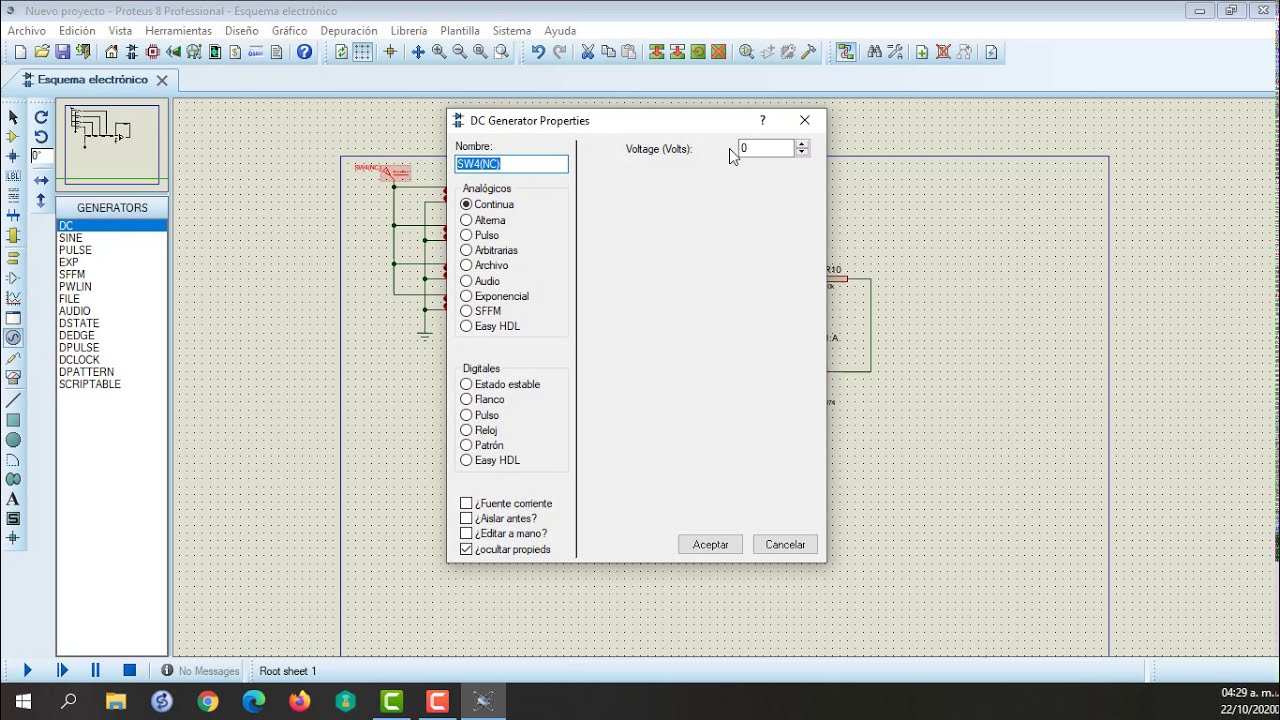Select the Pulso analog radio option
This screenshot has width=1280, height=720.
coord(480,235)
